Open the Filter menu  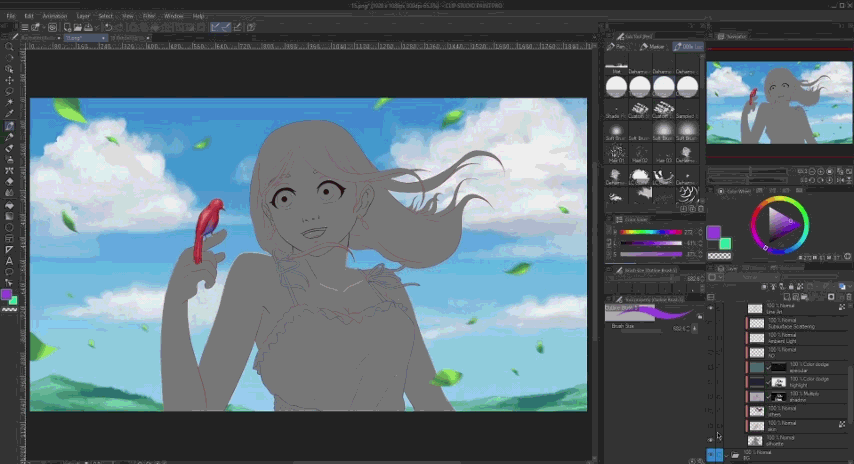point(148,16)
